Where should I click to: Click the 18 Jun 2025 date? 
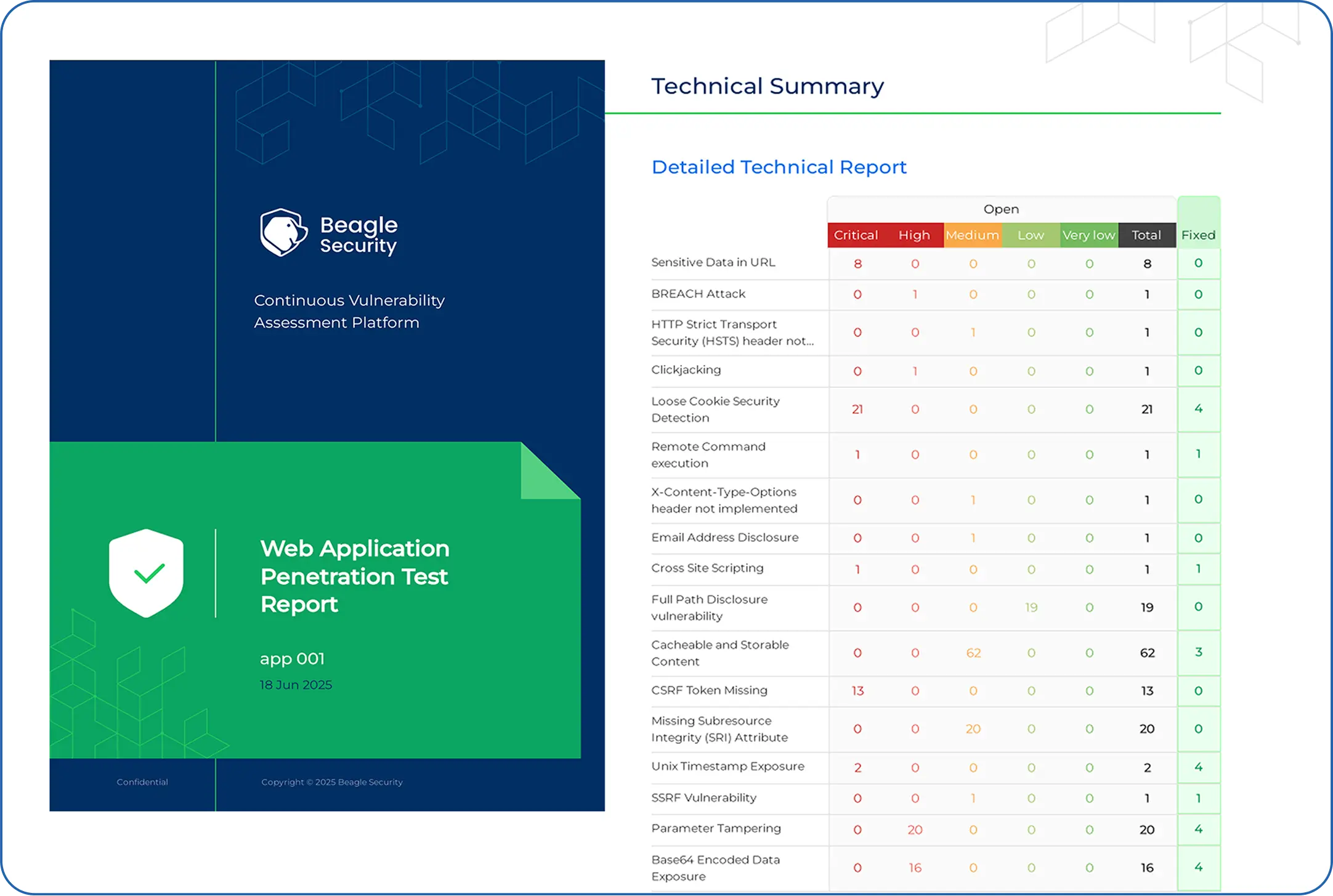click(296, 685)
